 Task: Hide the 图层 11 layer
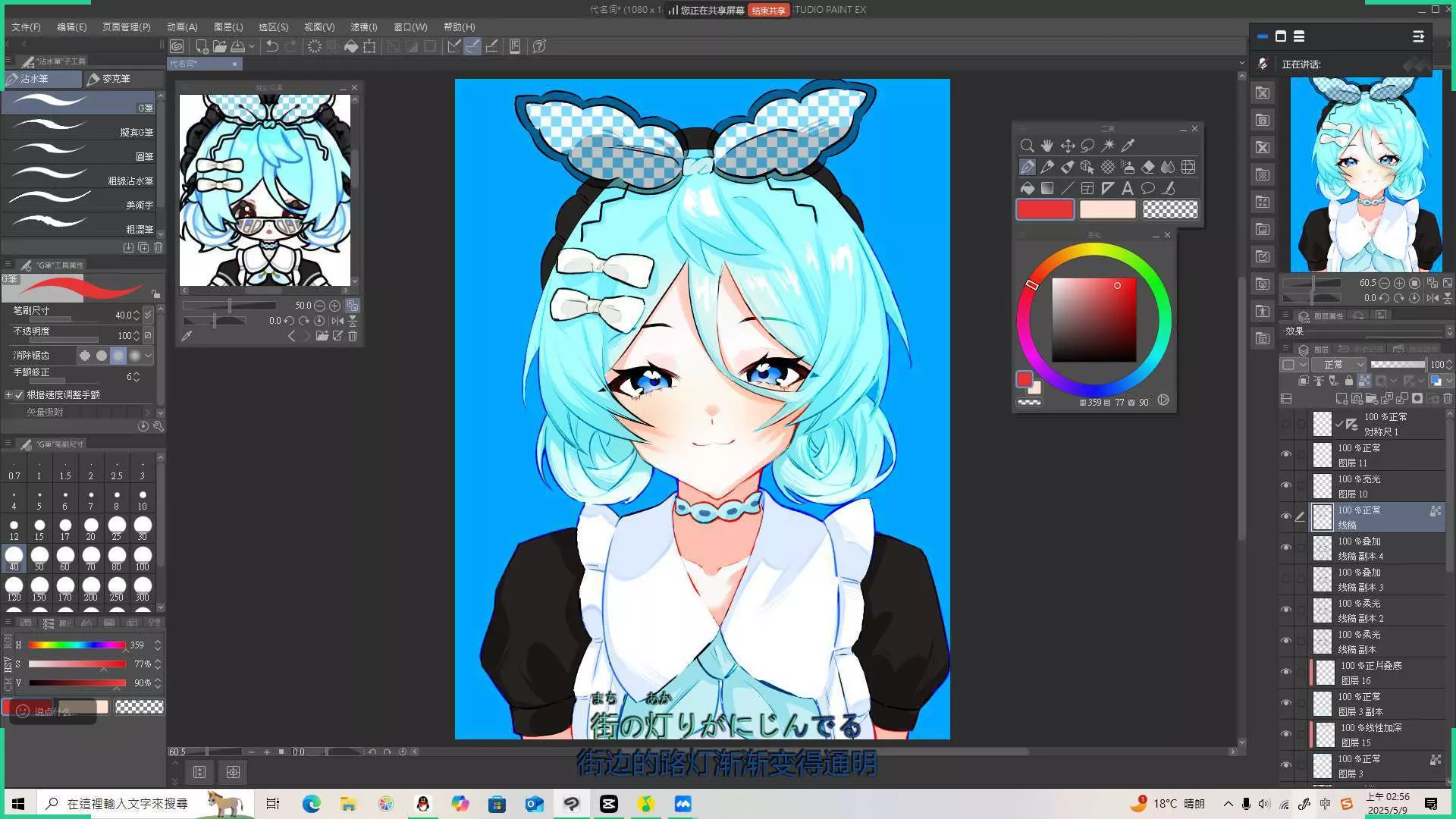point(1285,455)
